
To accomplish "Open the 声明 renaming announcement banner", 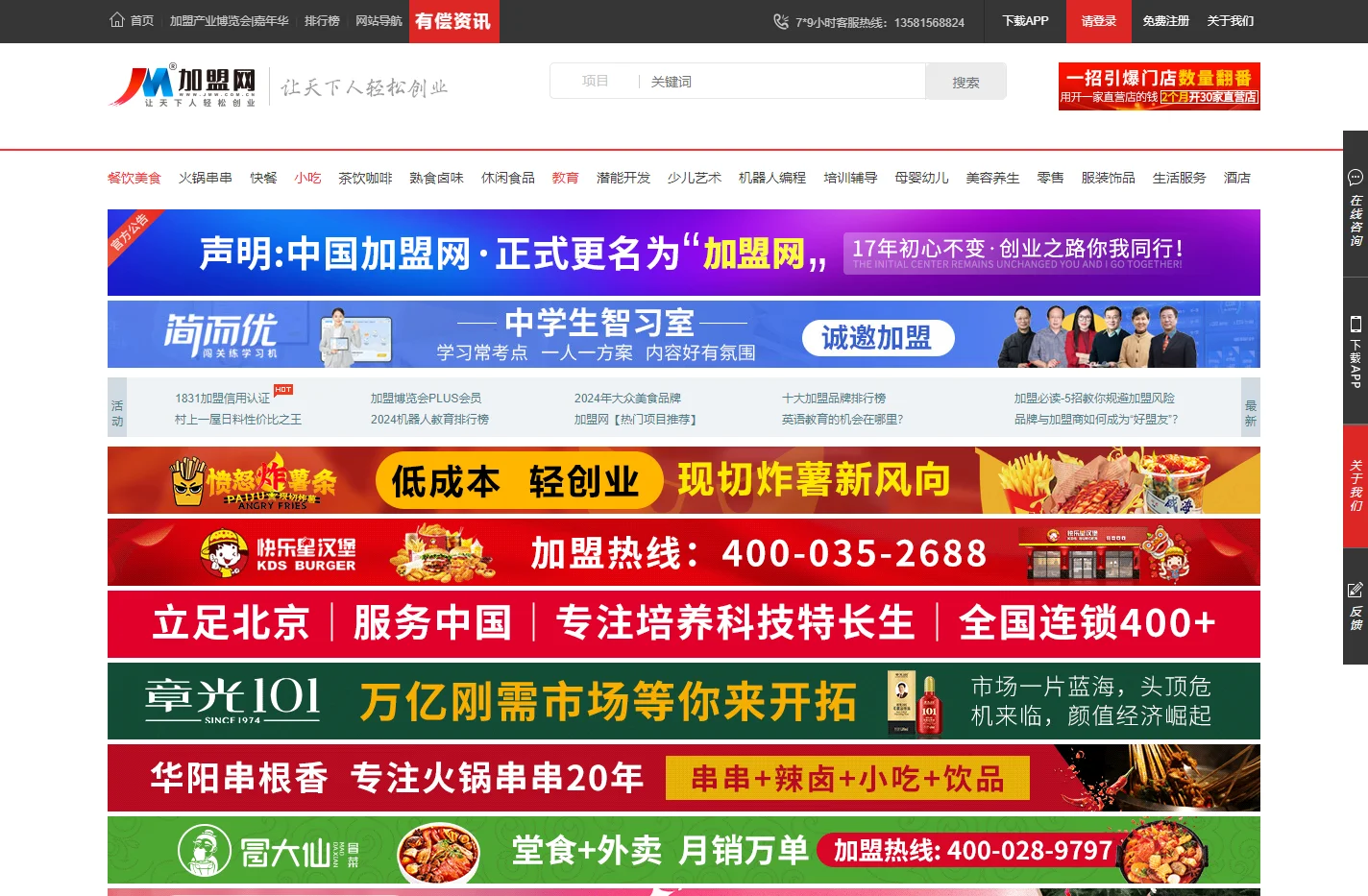I will click(684, 253).
